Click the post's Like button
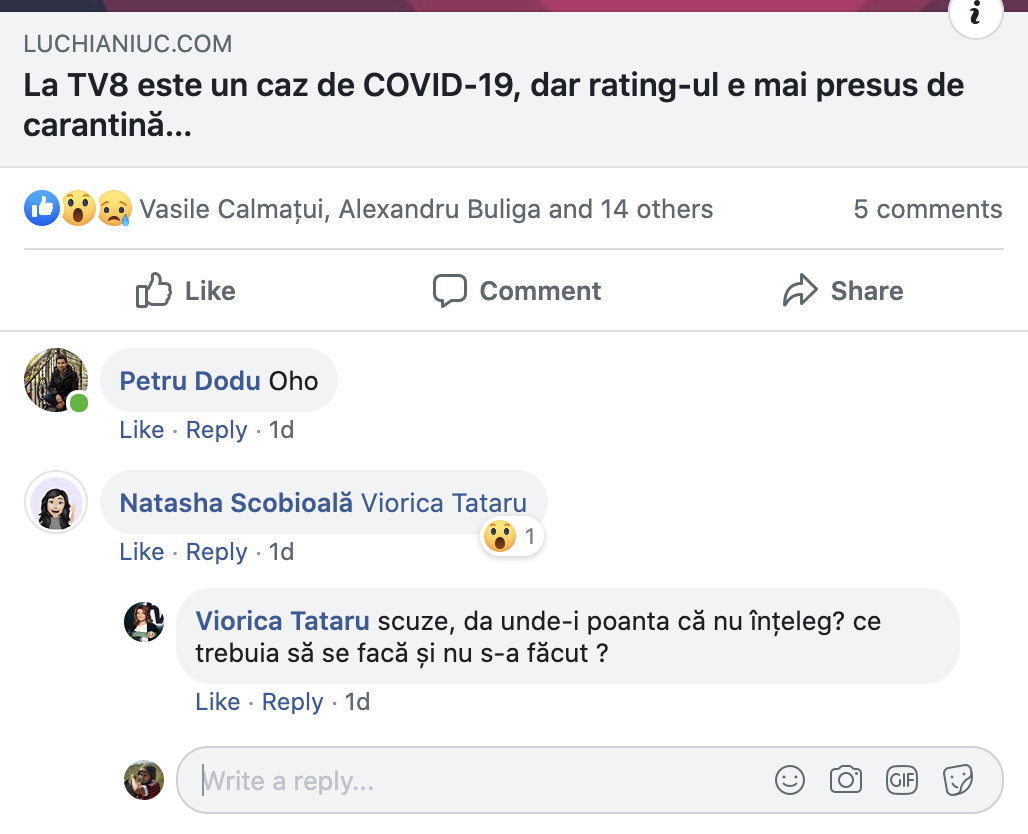The width and height of the screenshot is (1028, 834). pyautogui.click(x=186, y=291)
